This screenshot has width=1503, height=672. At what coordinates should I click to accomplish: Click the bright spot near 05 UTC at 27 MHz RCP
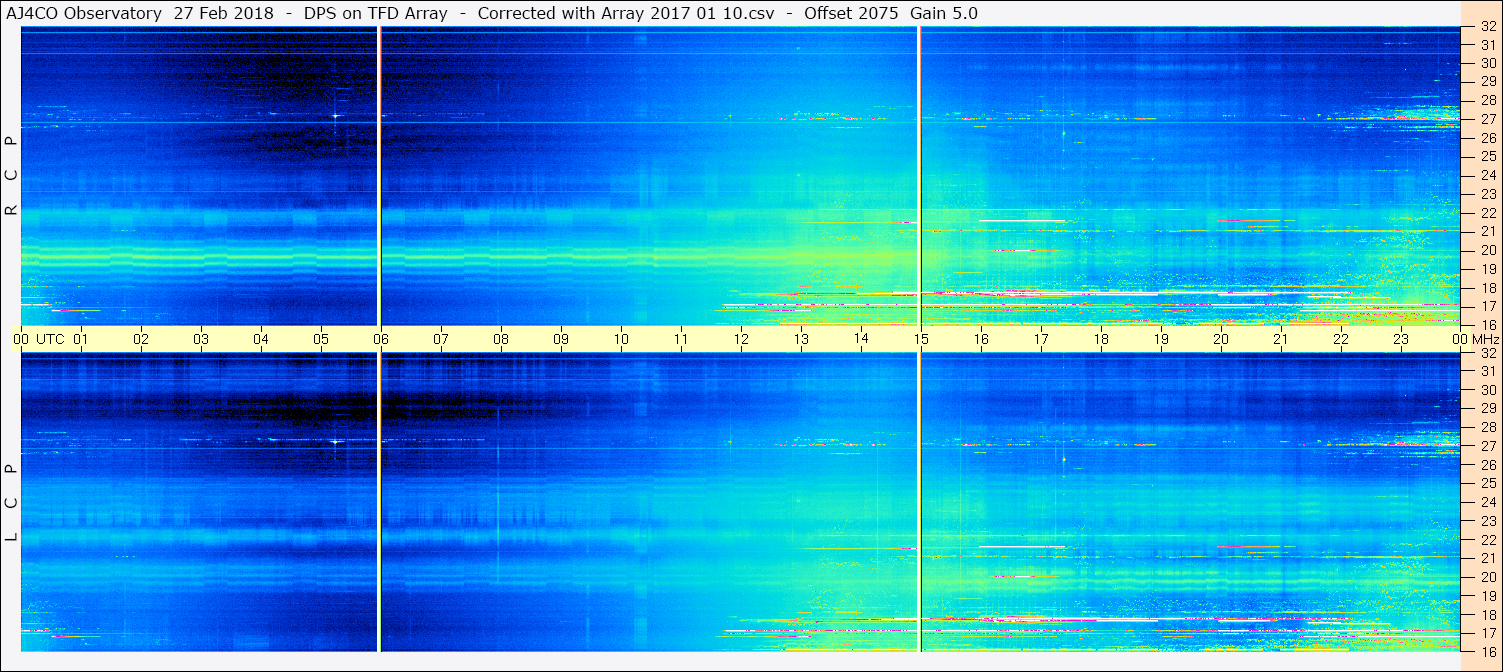(x=335, y=116)
